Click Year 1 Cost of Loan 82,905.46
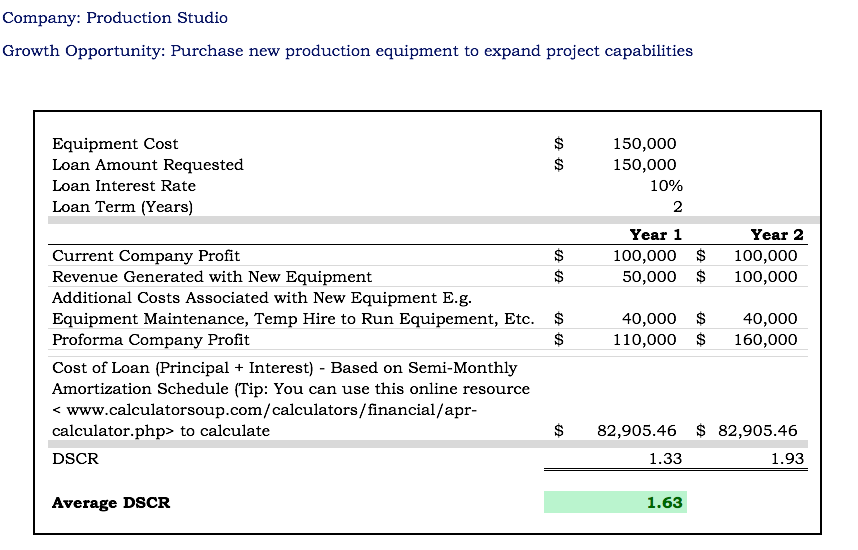This screenshot has width=858, height=550. (x=636, y=431)
